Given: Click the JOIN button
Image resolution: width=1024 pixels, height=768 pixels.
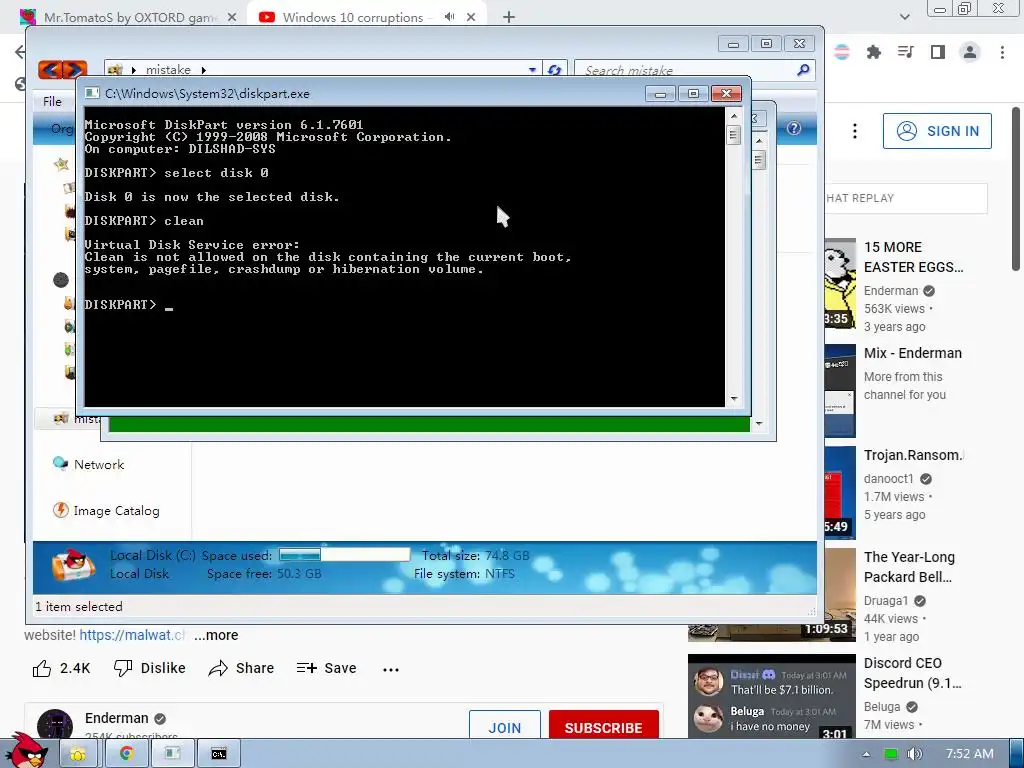Looking at the screenshot, I should tap(505, 726).
